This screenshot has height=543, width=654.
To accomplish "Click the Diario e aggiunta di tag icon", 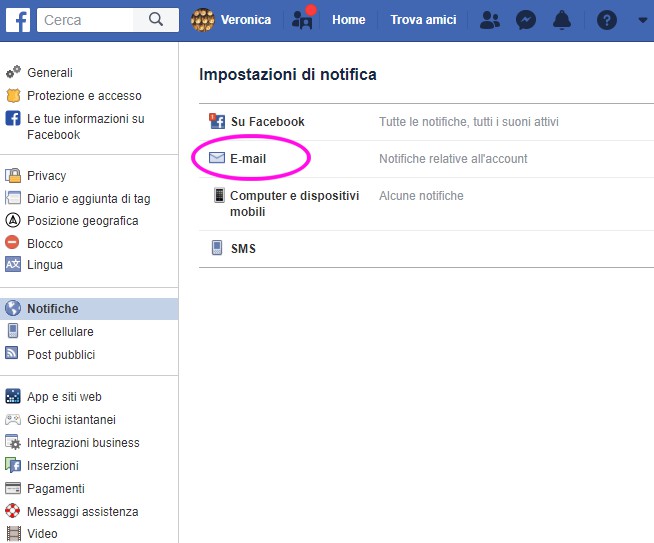I will [13, 198].
